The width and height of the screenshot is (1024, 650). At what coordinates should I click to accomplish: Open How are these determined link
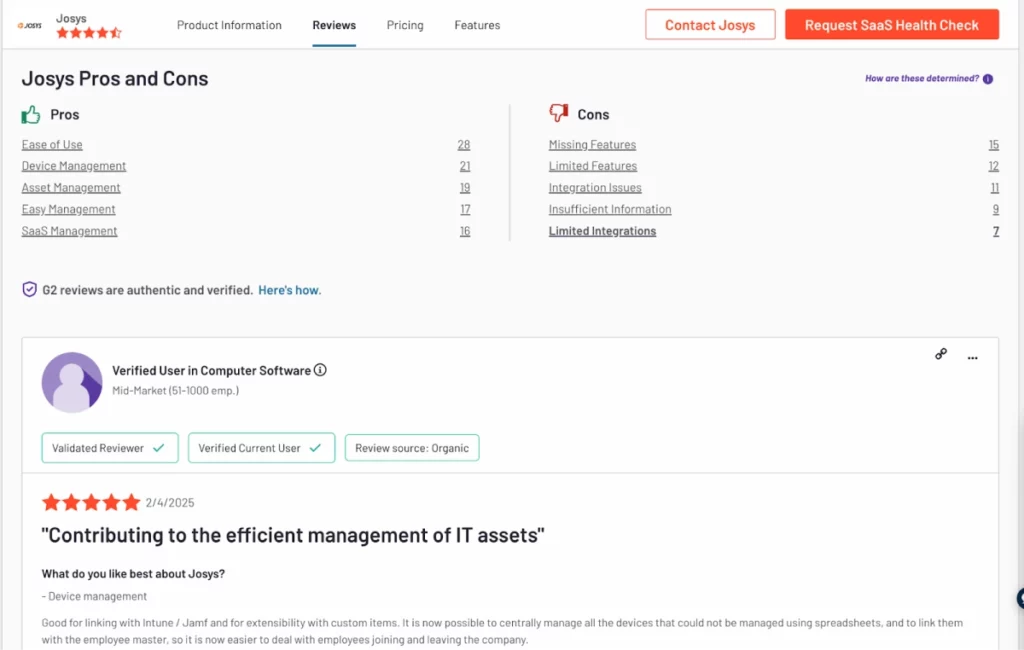pos(921,78)
